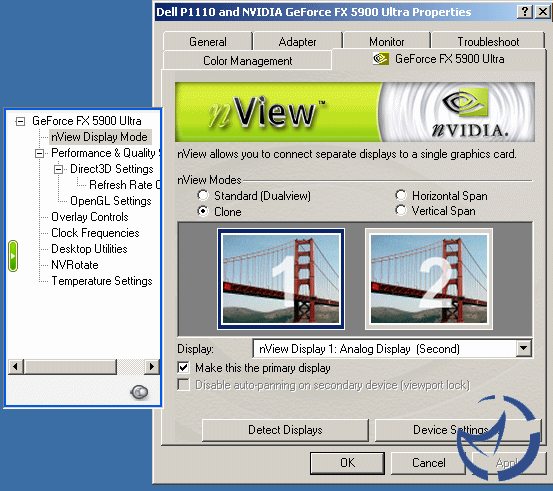Select the Vertical Span radio button
553x491 pixels.
point(401,211)
